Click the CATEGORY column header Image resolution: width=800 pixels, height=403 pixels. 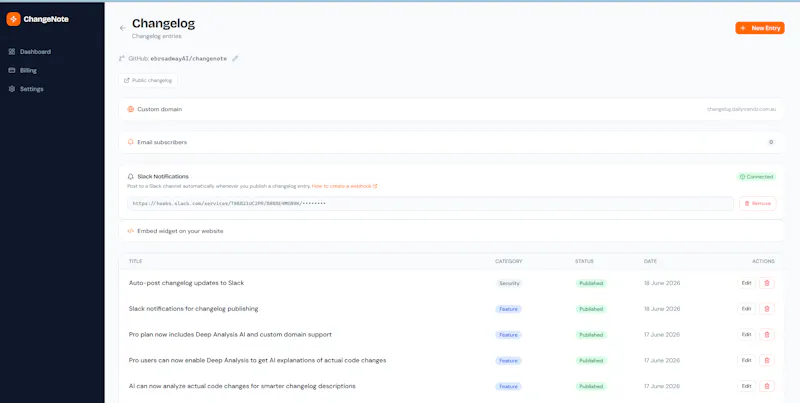tap(509, 261)
